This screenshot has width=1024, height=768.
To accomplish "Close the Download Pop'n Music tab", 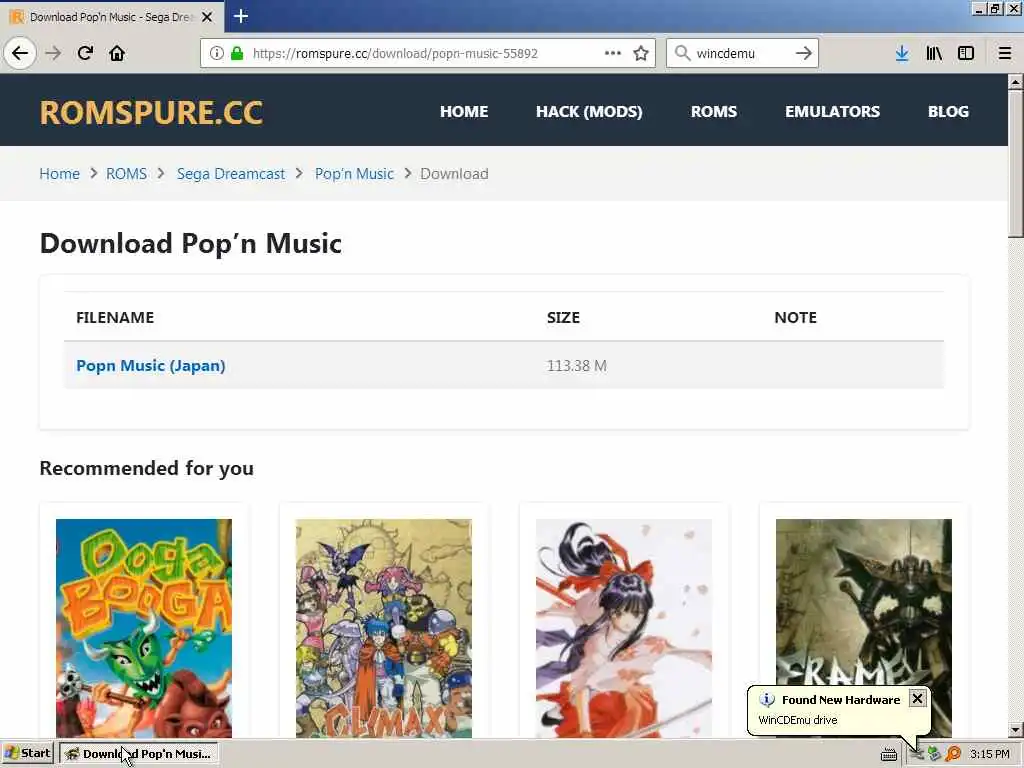I will pyautogui.click(x=207, y=17).
